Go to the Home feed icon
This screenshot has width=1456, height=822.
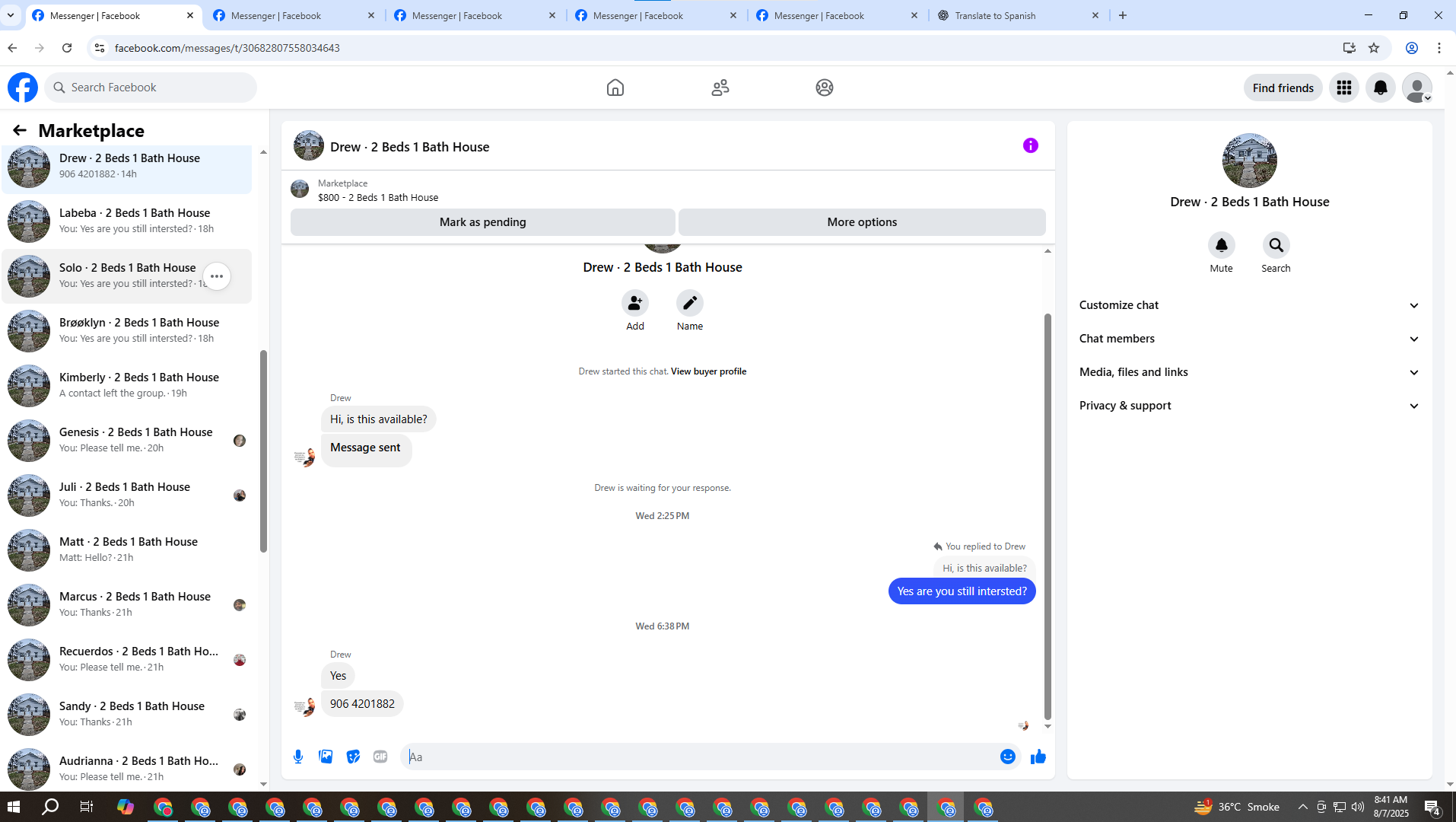pyautogui.click(x=615, y=88)
